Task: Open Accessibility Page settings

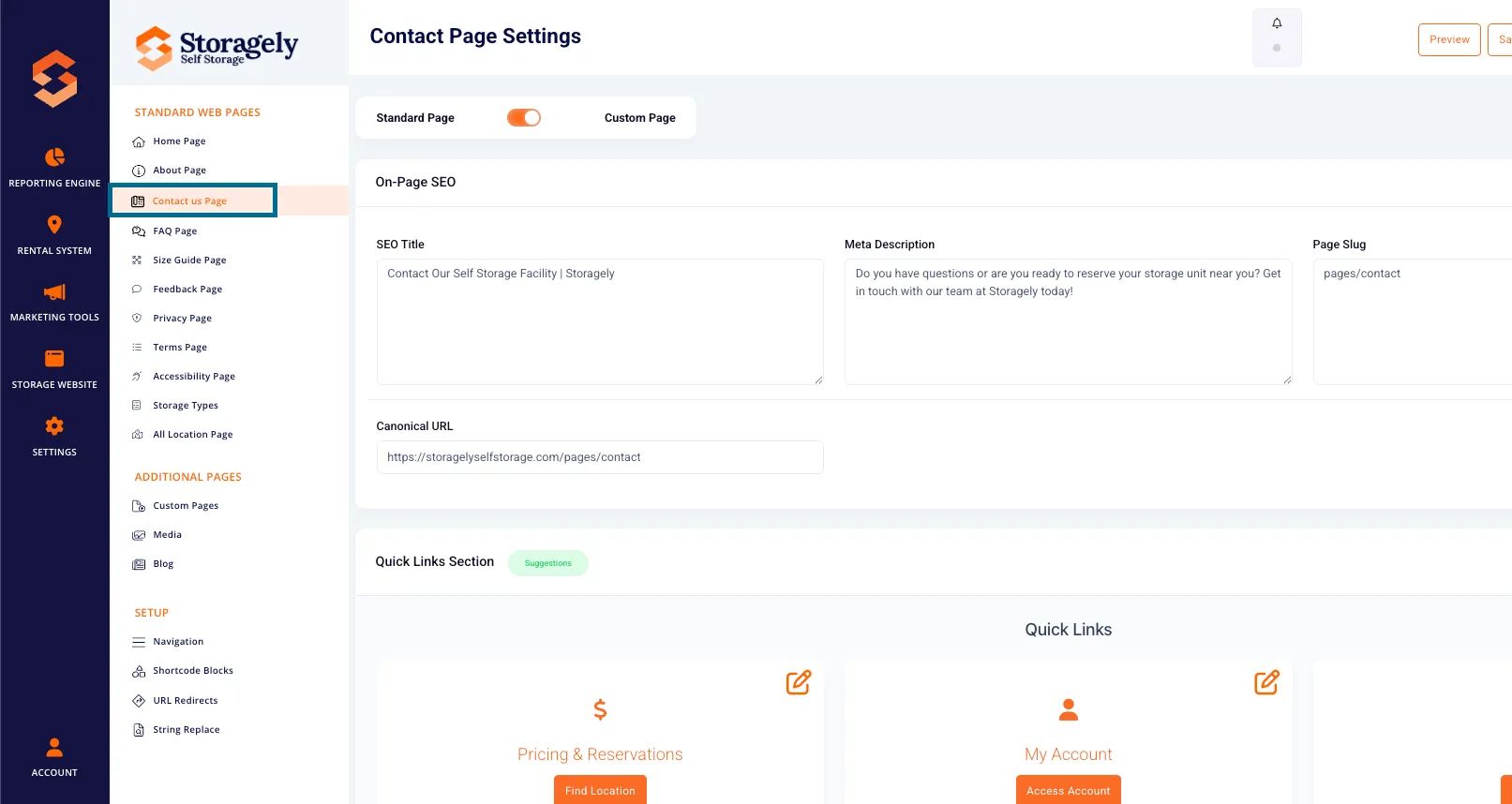Action: [194, 377]
